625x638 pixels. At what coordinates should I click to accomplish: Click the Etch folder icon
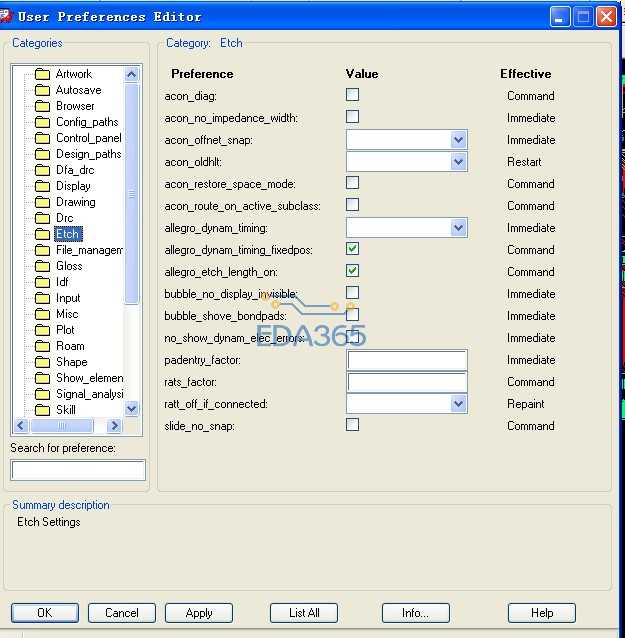(x=42, y=234)
